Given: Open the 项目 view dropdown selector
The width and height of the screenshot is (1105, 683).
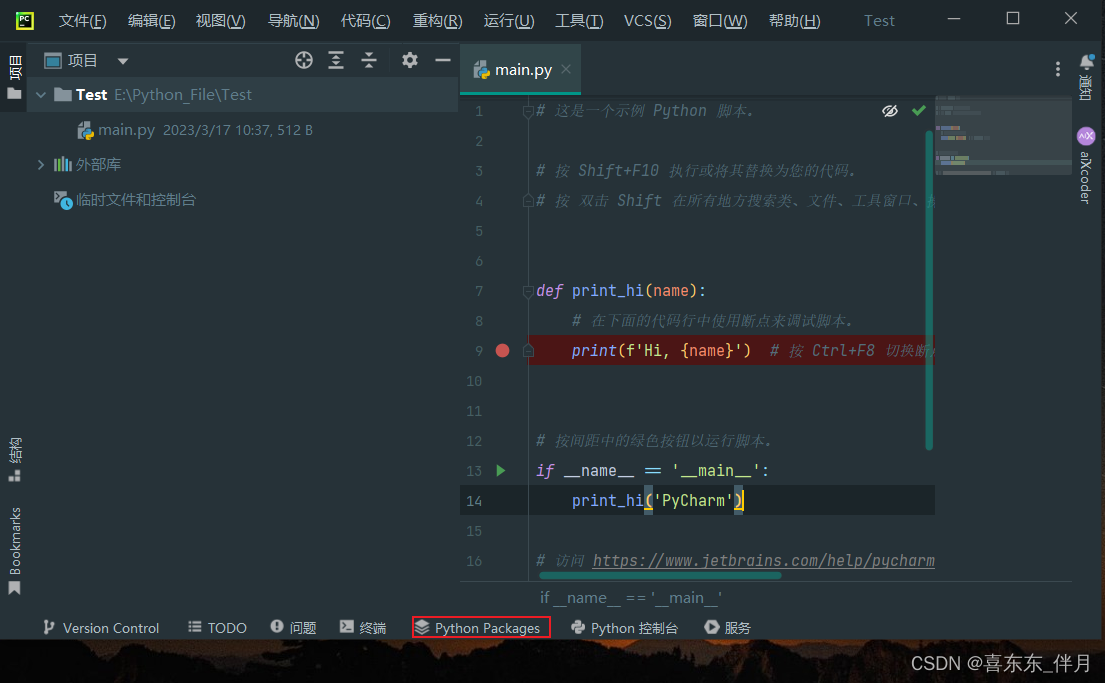Looking at the screenshot, I should (x=122, y=60).
